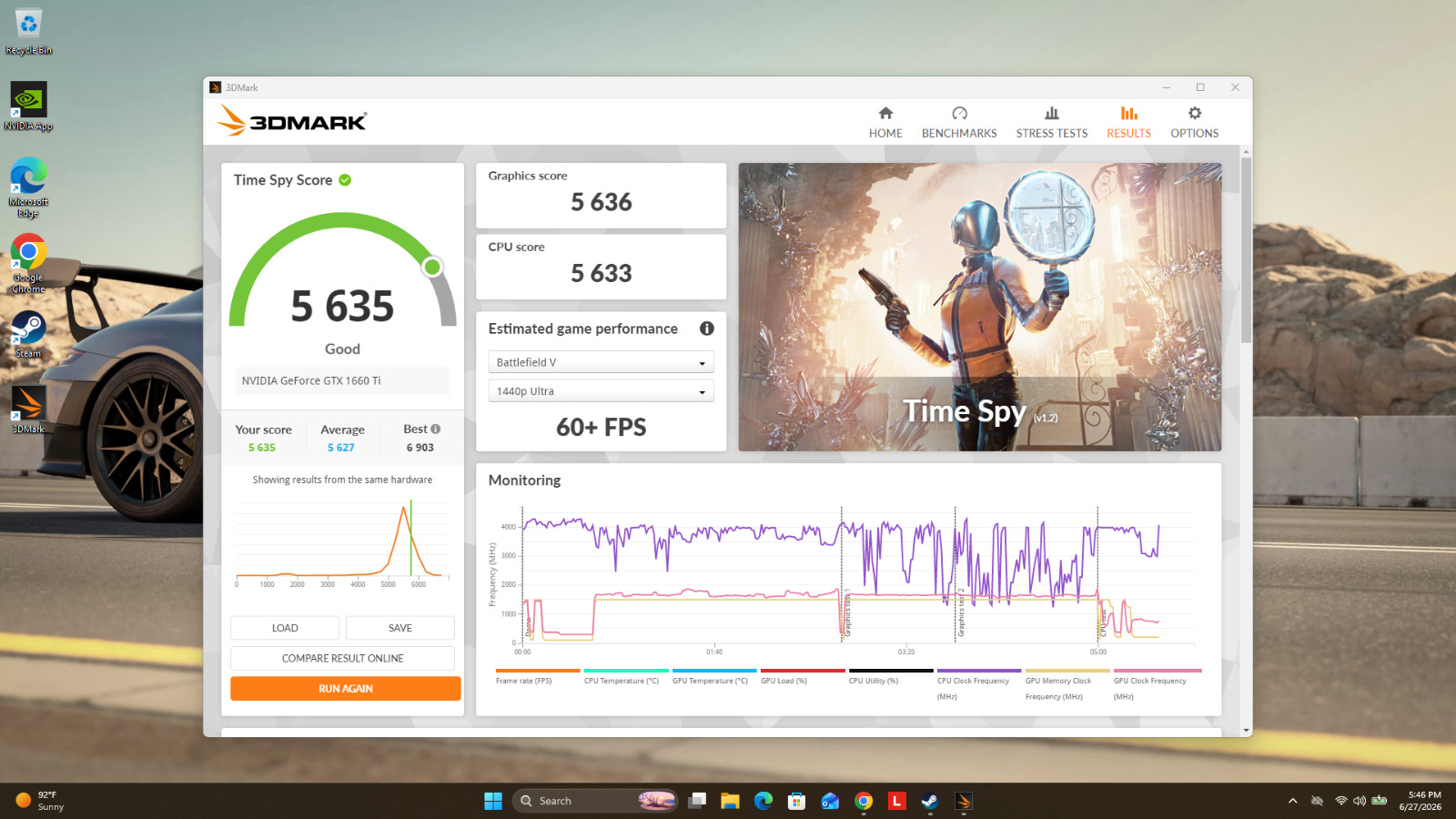Open the NVIDIA App desktop icon

click(28, 107)
